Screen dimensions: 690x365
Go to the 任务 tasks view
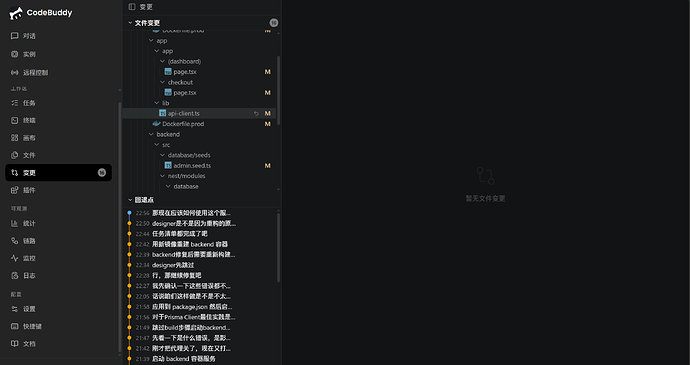[58, 103]
